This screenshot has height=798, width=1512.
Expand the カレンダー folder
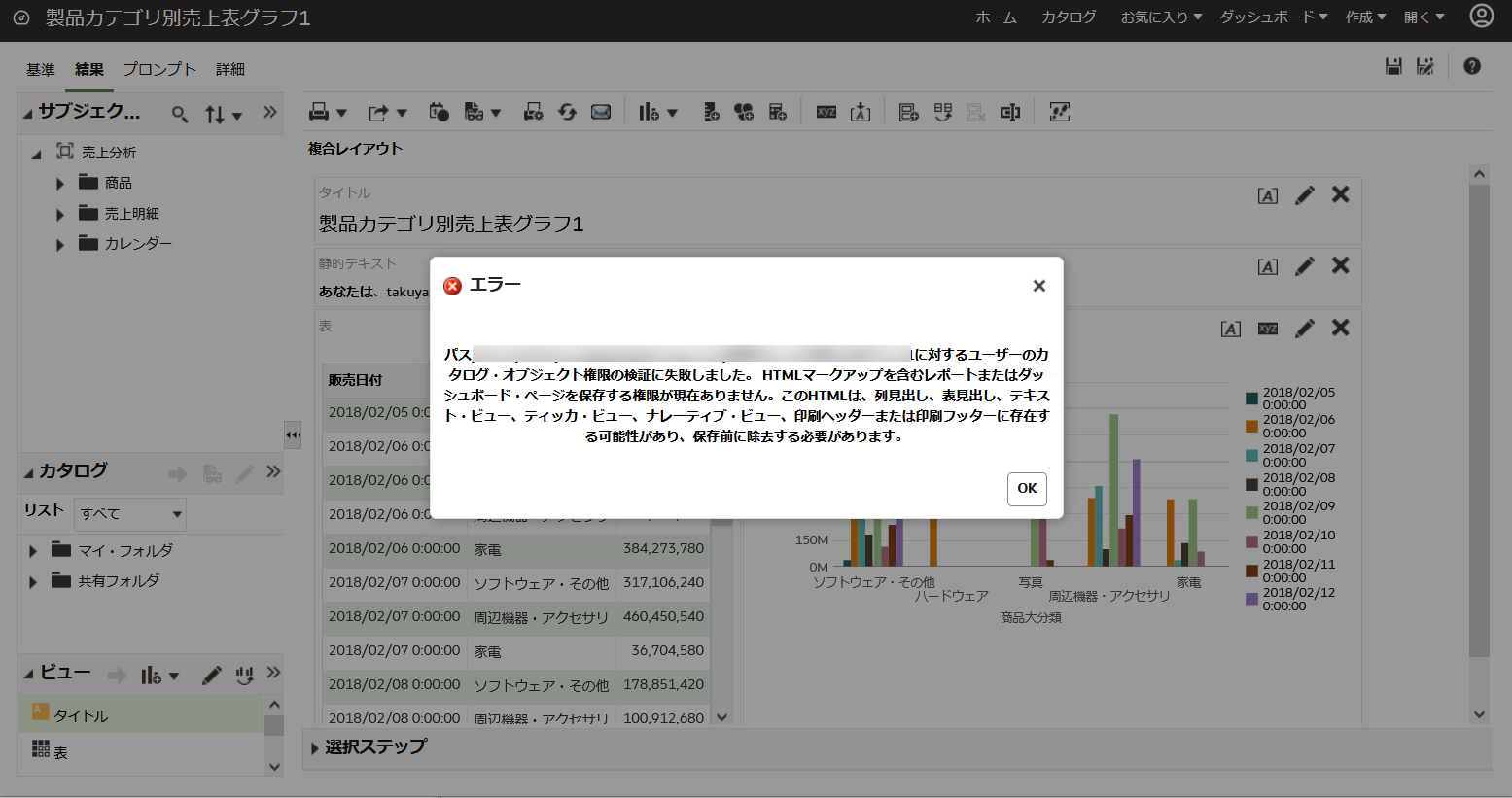tap(60, 243)
